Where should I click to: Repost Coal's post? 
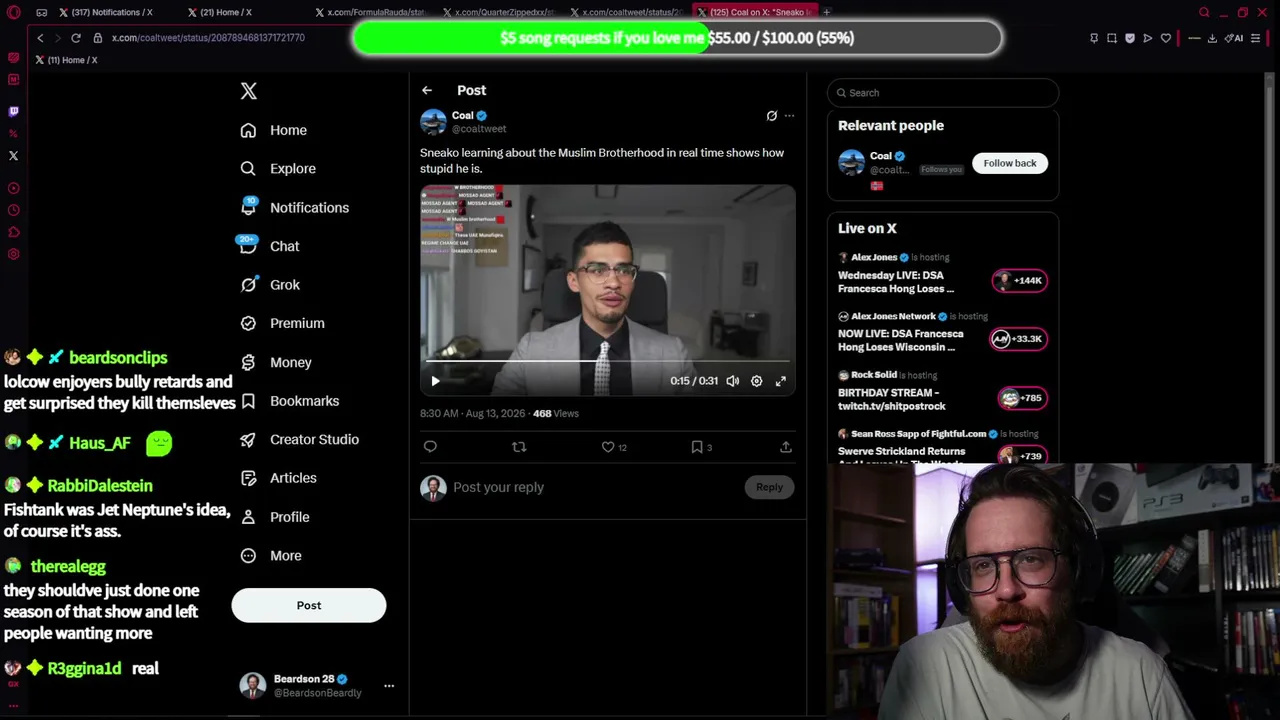click(x=519, y=447)
